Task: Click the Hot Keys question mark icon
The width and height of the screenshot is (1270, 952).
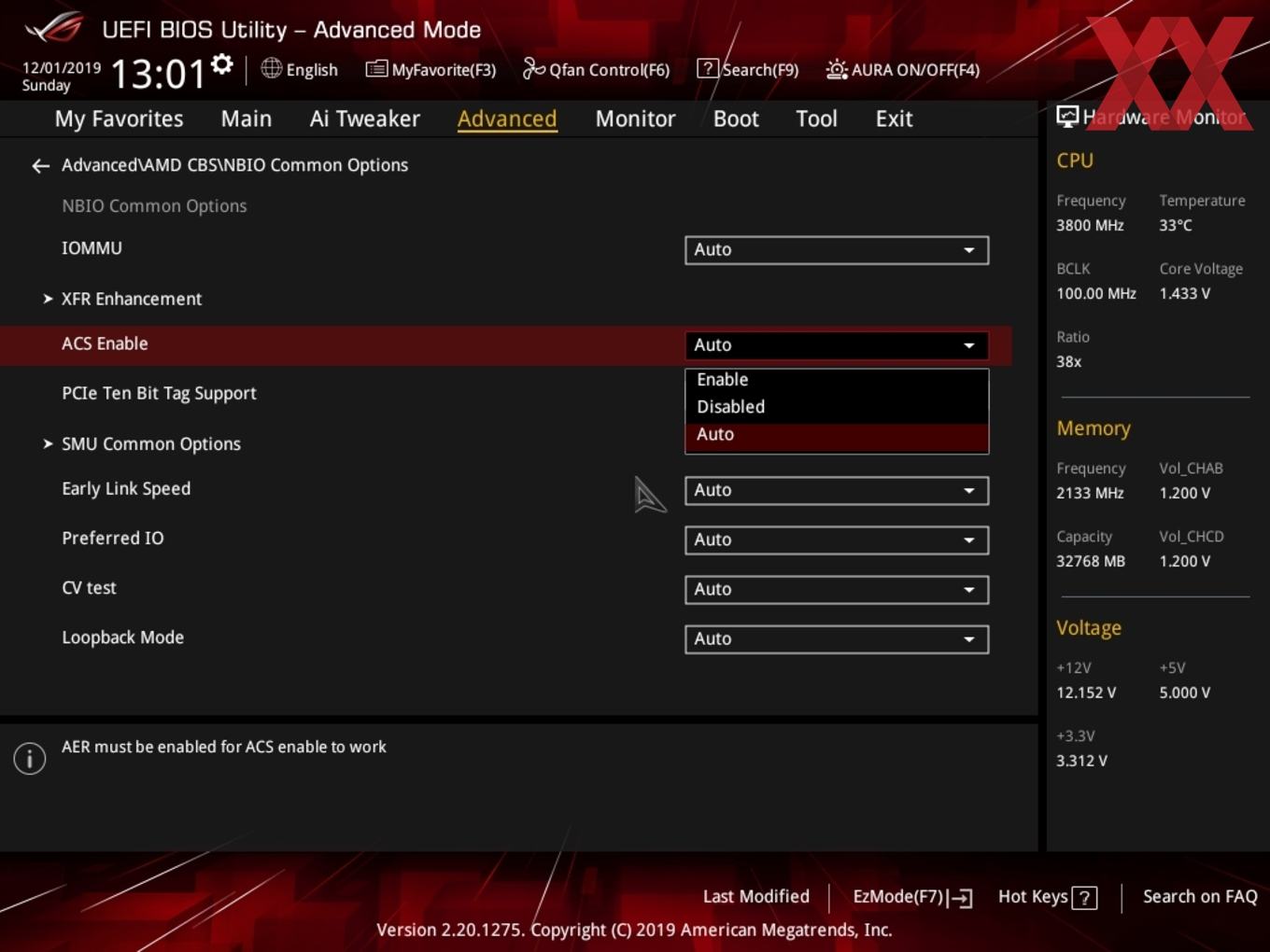Action: click(1084, 898)
